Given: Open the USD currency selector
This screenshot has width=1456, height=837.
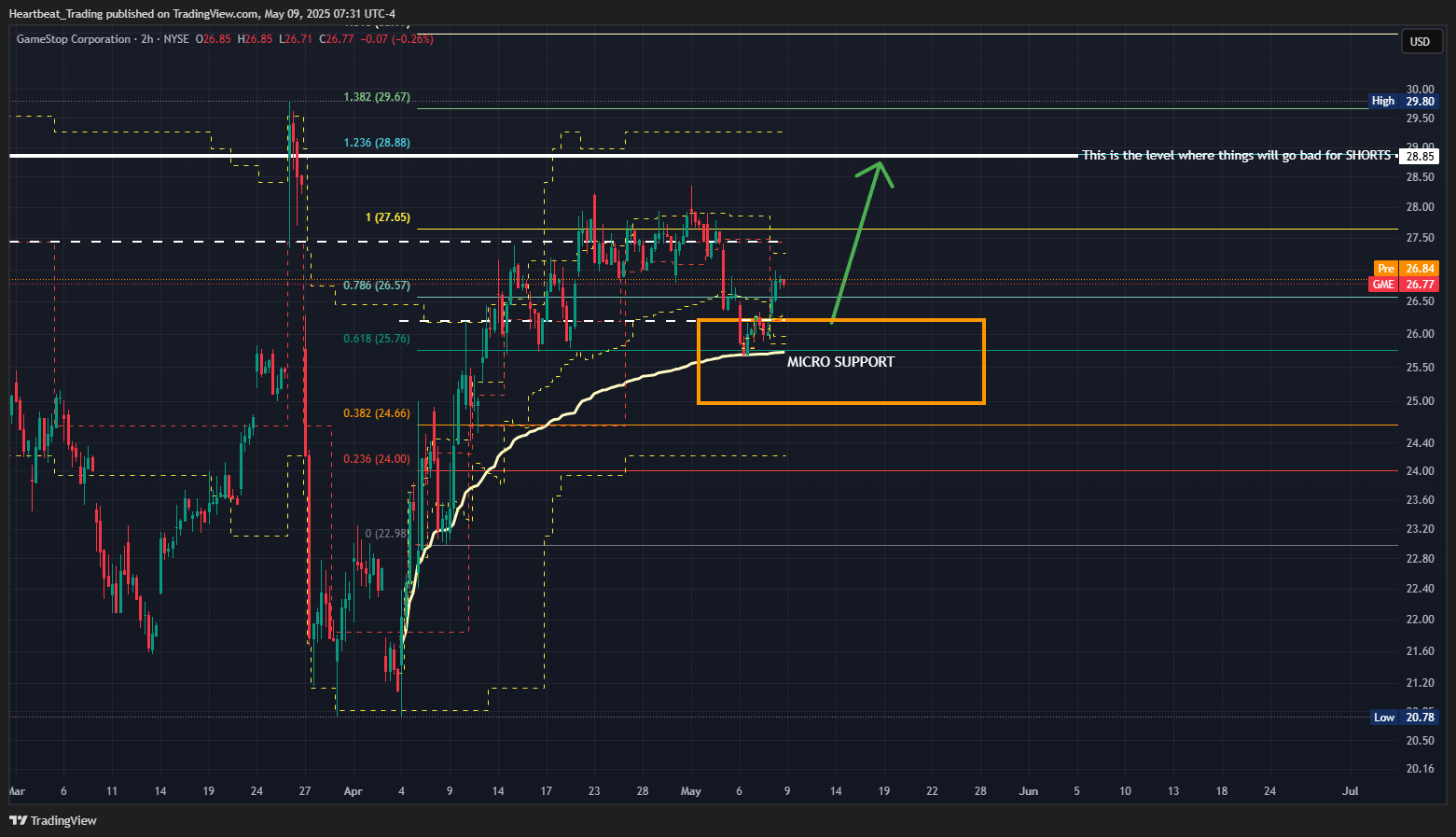Looking at the screenshot, I should 1420,41.
